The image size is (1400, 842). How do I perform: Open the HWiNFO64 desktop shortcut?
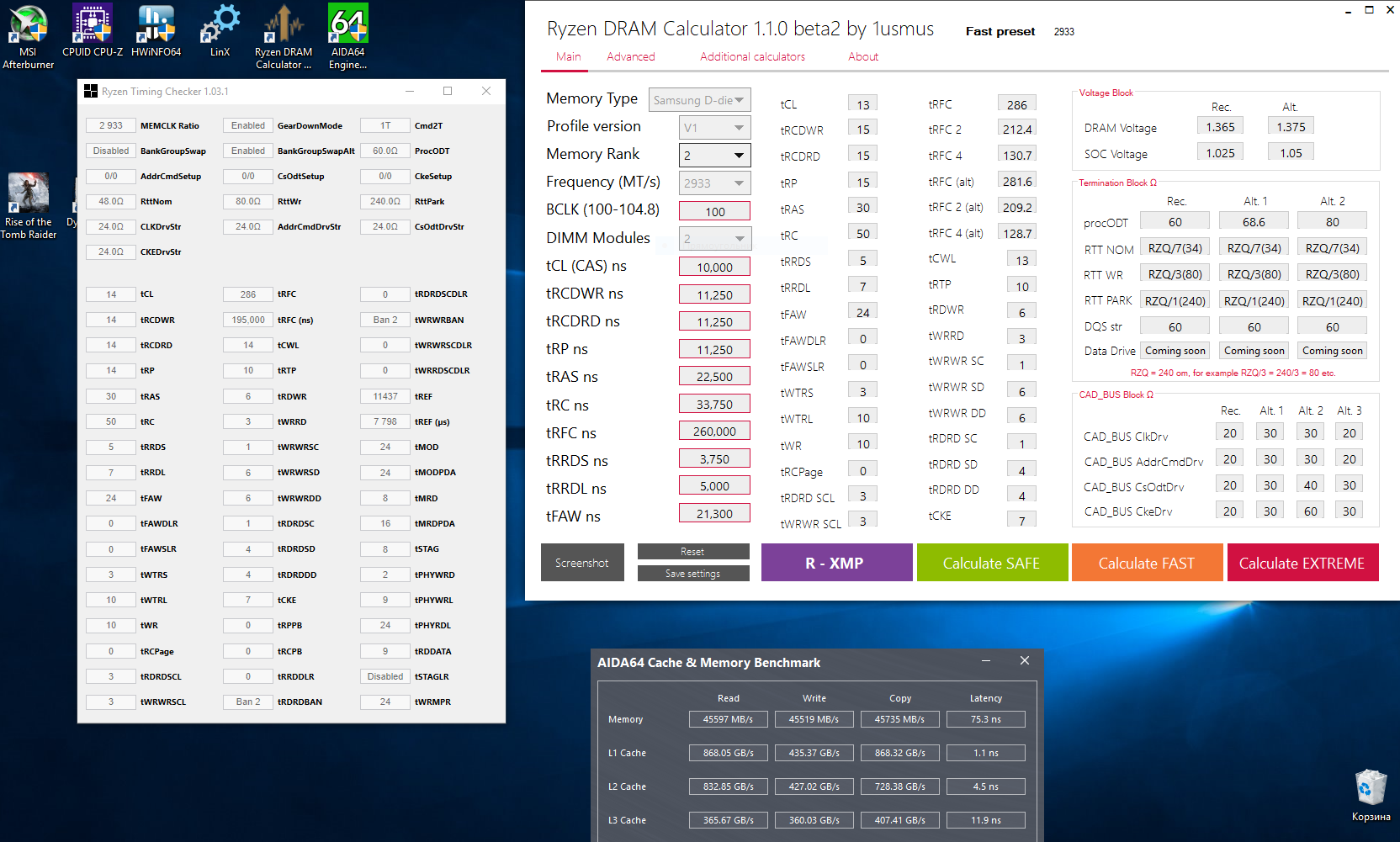click(x=156, y=31)
